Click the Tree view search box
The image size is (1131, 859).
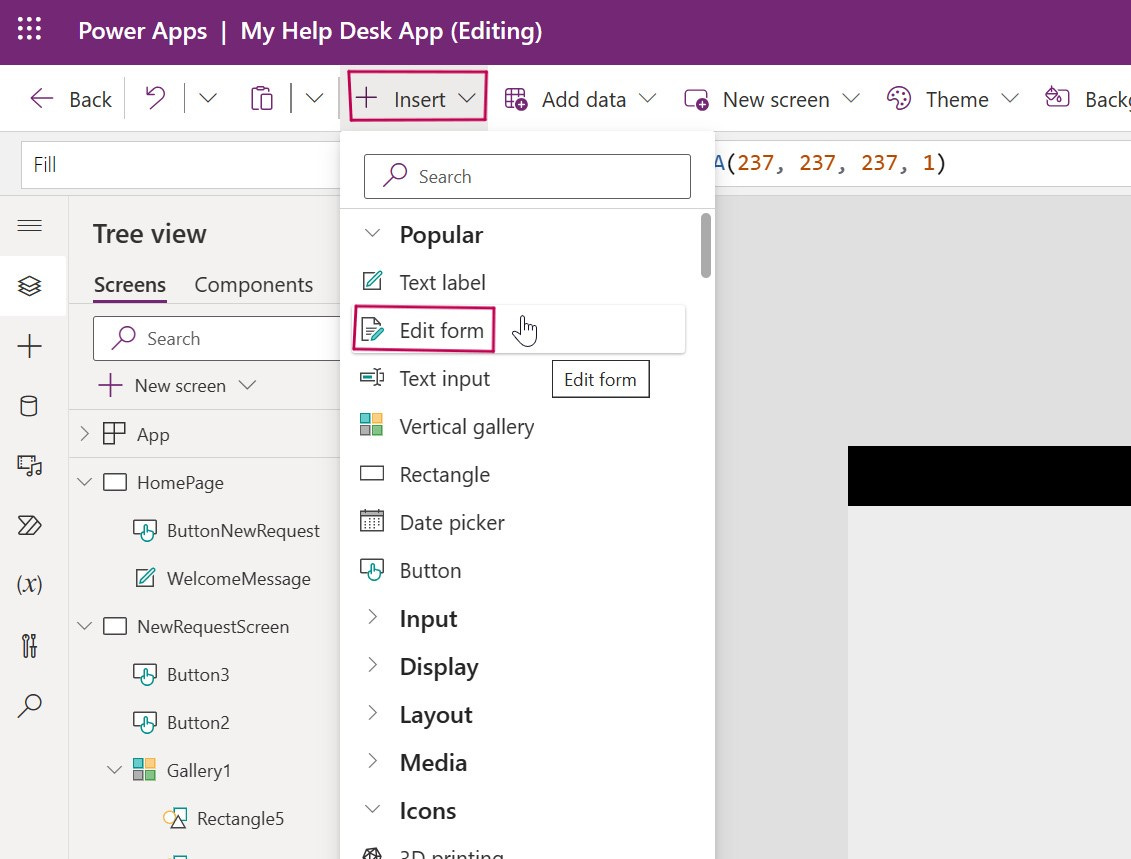point(216,338)
